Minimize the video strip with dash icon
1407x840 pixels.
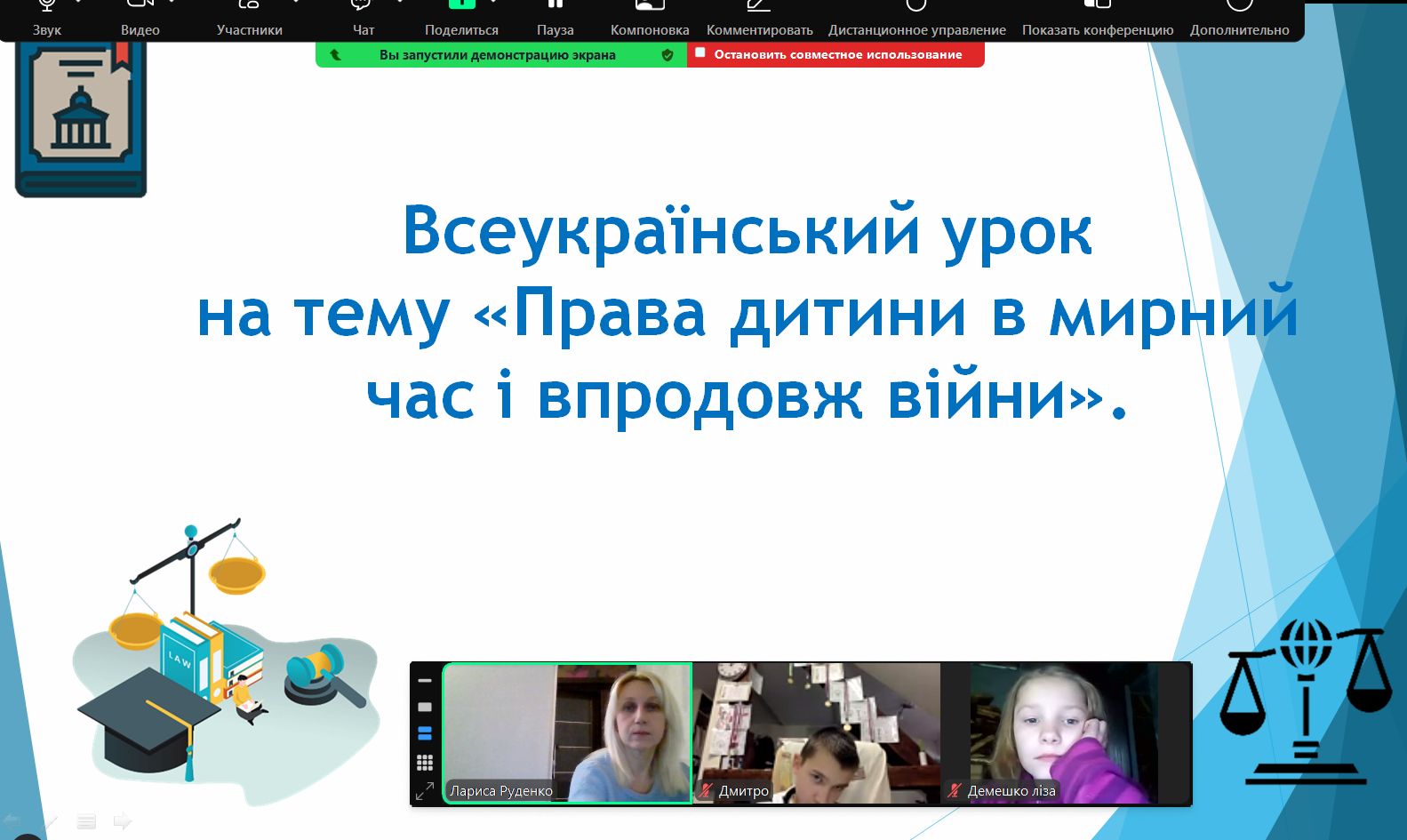(425, 681)
